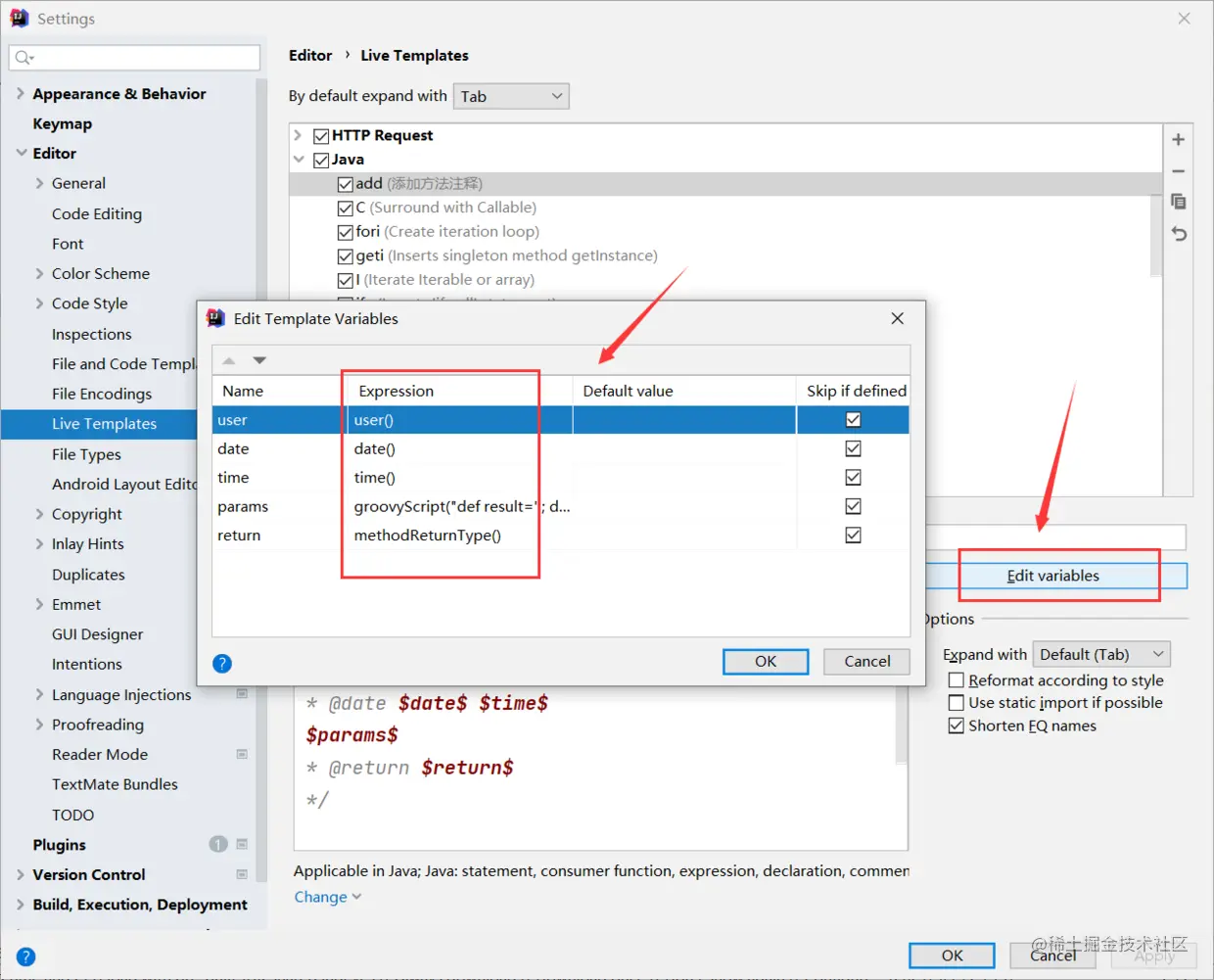Viewport: 1214px width, 980px height.
Task: Toggle Skip if defined for time variable
Action: click(x=854, y=478)
